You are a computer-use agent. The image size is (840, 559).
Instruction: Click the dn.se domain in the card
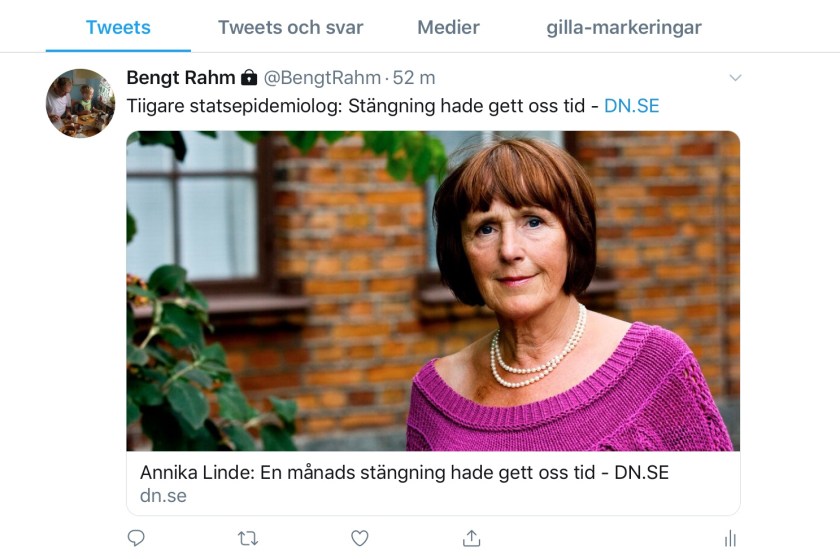(163, 495)
